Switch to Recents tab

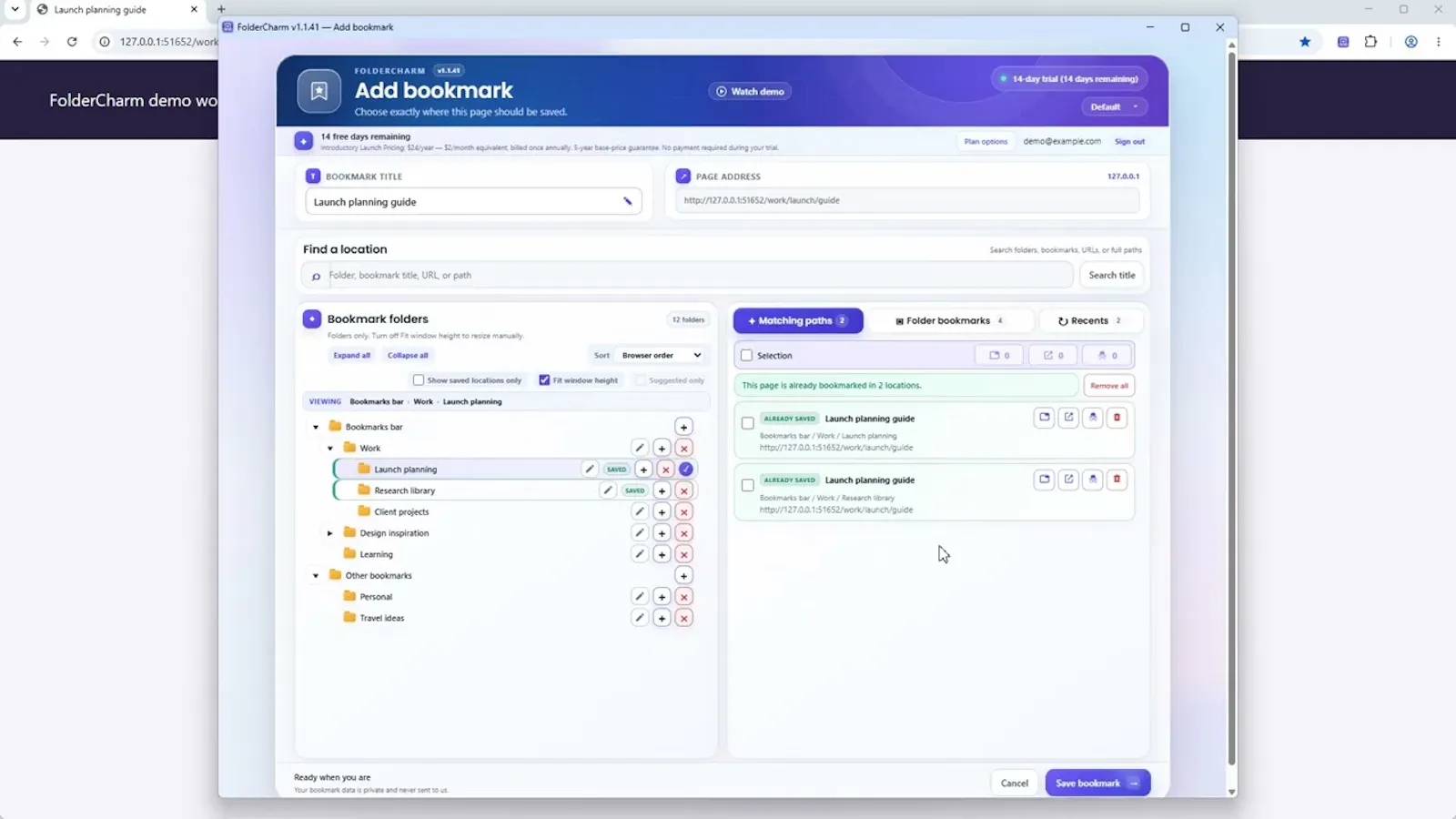click(x=1089, y=320)
